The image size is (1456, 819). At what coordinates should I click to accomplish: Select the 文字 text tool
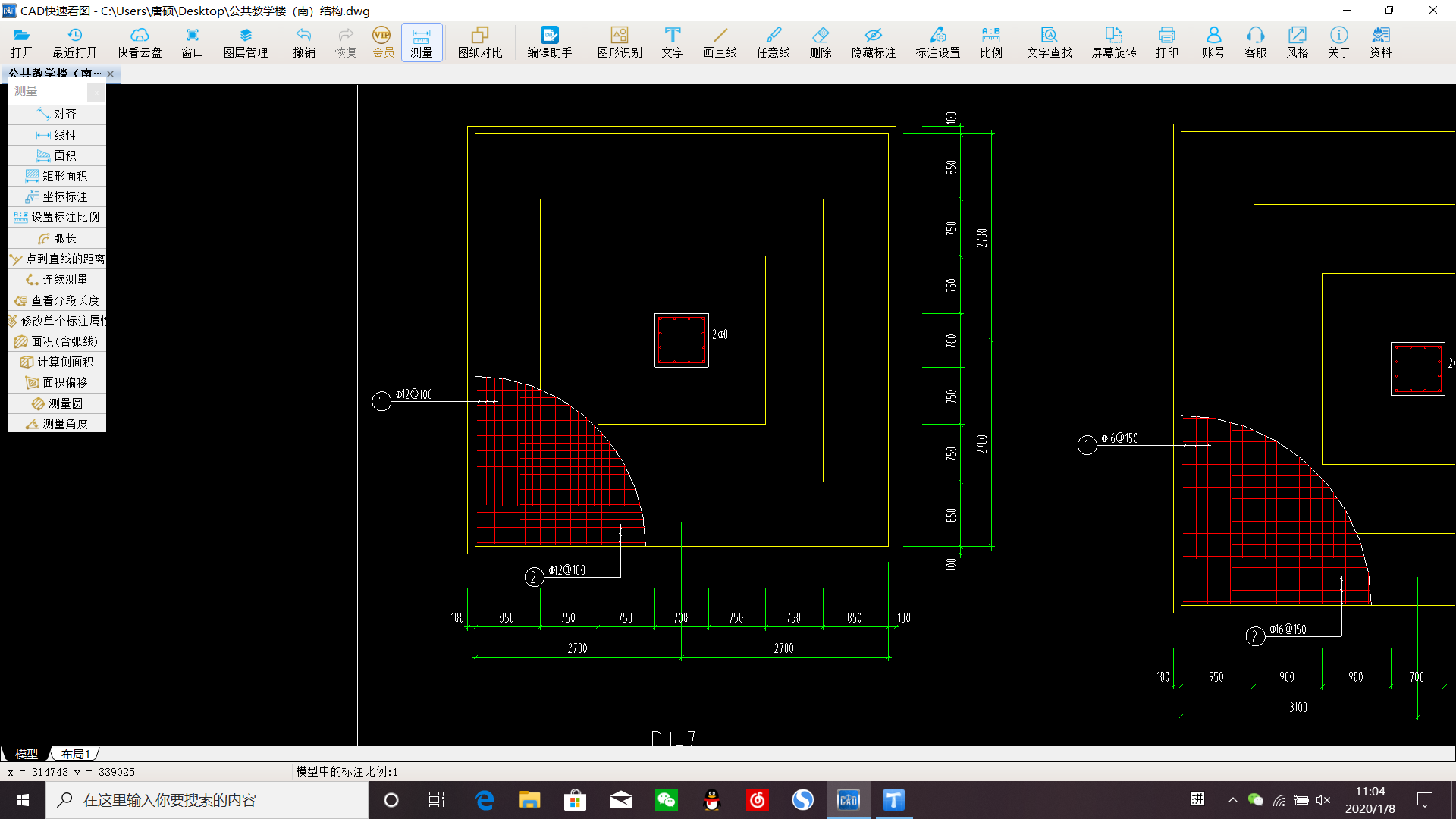pyautogui.click(x=673, y=42)
